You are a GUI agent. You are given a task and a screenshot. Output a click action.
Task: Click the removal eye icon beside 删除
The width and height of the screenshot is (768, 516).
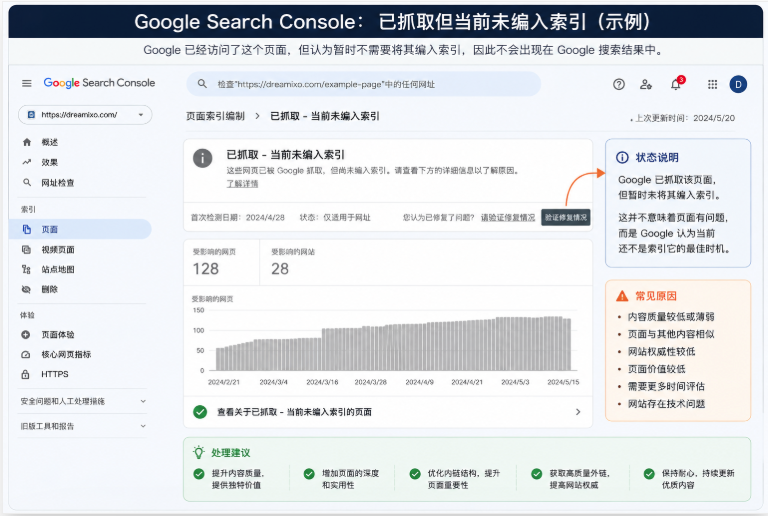pos(26,289)
